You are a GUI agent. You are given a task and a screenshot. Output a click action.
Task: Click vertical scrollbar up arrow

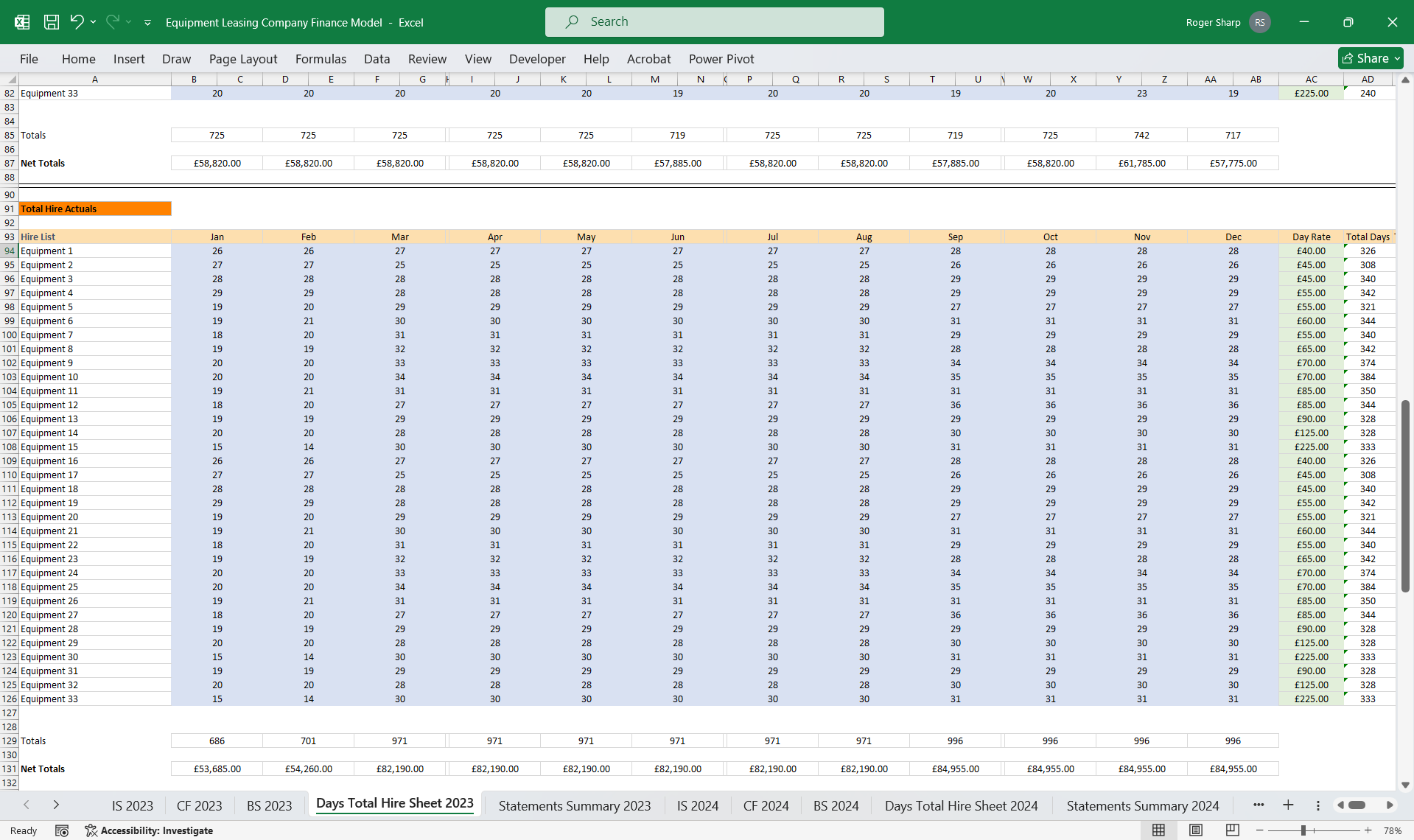[1404, 80]
